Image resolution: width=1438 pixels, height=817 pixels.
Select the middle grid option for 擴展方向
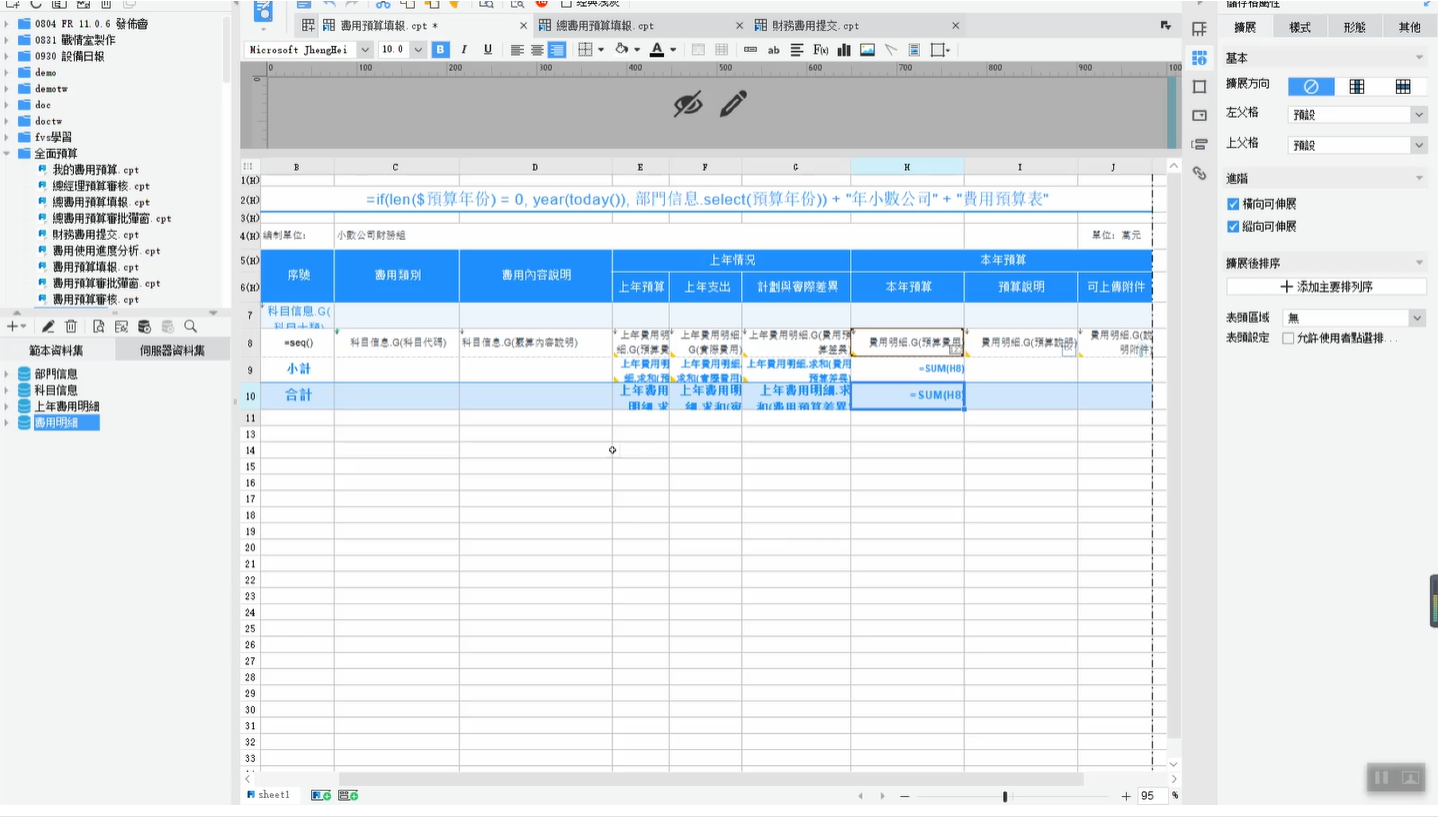[1357, 87]
